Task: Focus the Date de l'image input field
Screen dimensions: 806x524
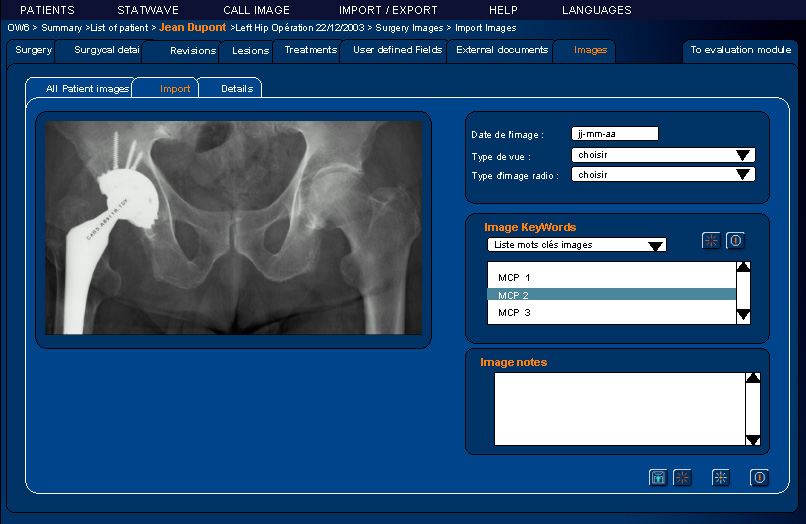Action: pyautogui.click(x=615, y=134)
